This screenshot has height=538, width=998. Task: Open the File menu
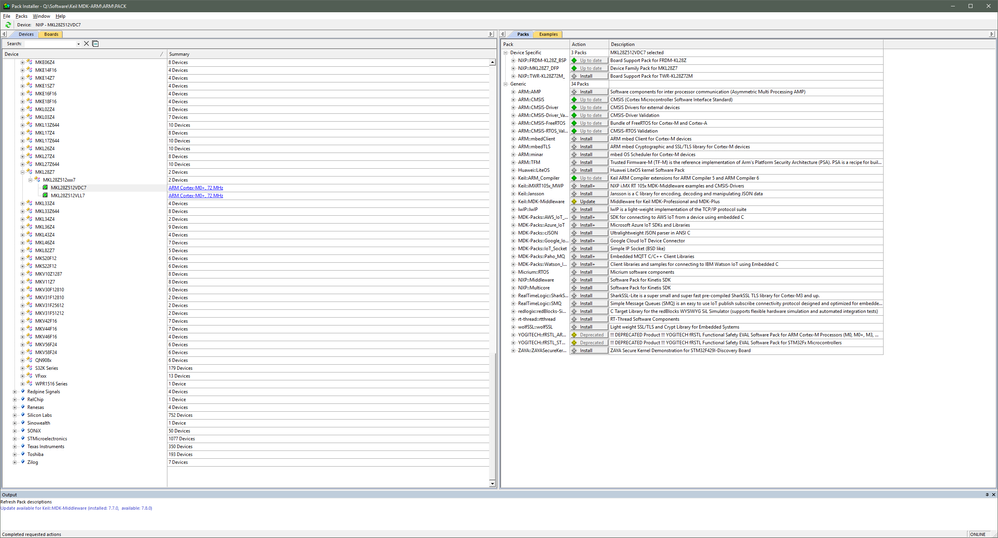(x=6, y=16)
